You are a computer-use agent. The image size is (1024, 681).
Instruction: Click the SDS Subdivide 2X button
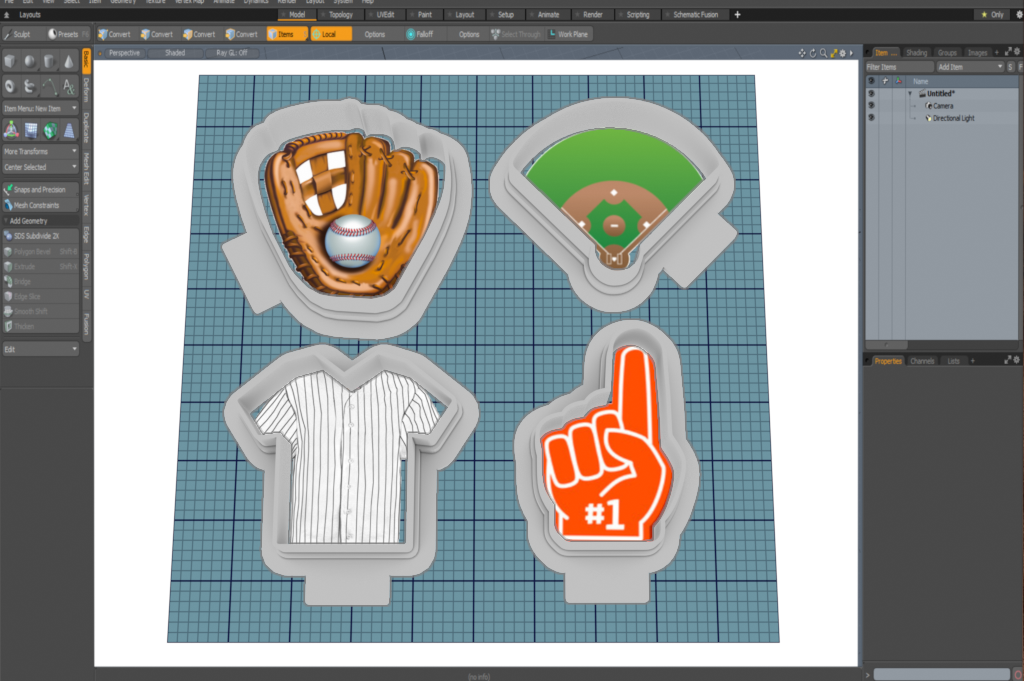40,235
